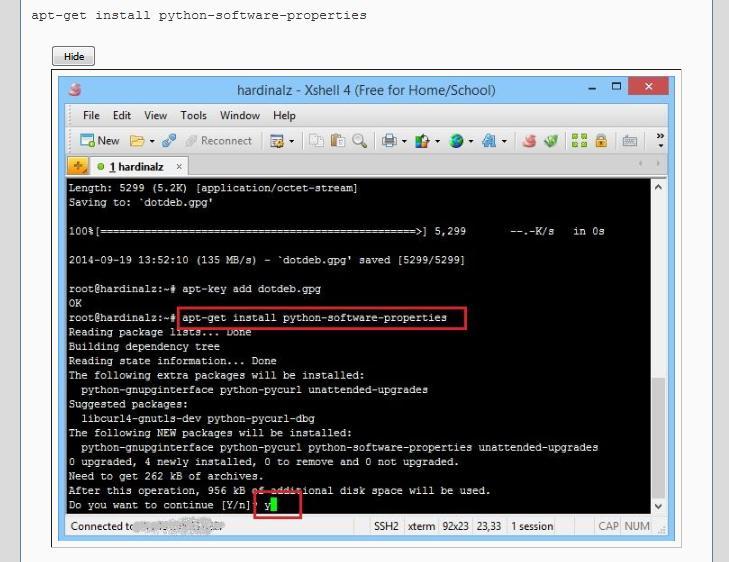Close the hardinalz tab with its X
Viewport: 729px width, 562px height.
[179, 166]
